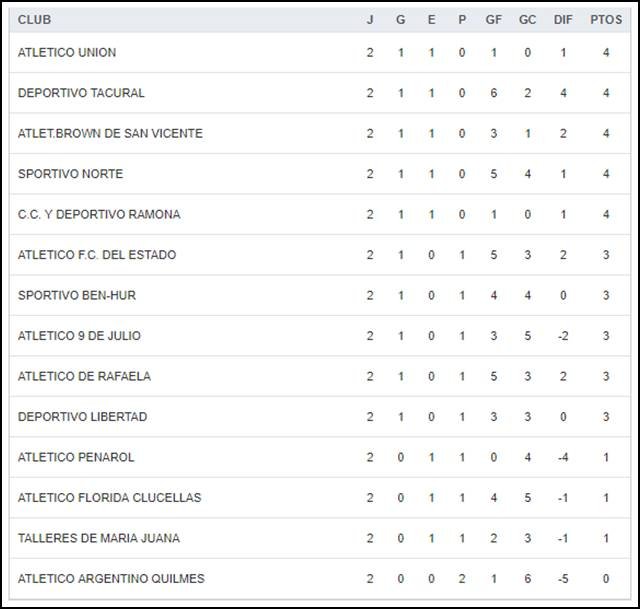640x609 pixels.
Task: Select ATLETICO FLORIDA CLUCELLAS club name
Action: click(109, 498)
